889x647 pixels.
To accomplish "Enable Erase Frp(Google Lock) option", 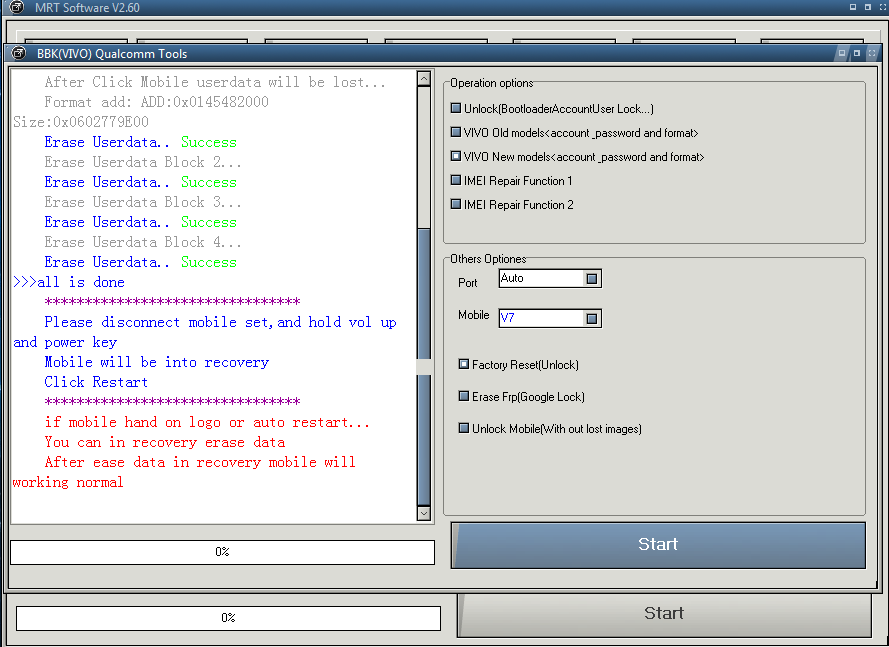I will [x=464, y=396].
